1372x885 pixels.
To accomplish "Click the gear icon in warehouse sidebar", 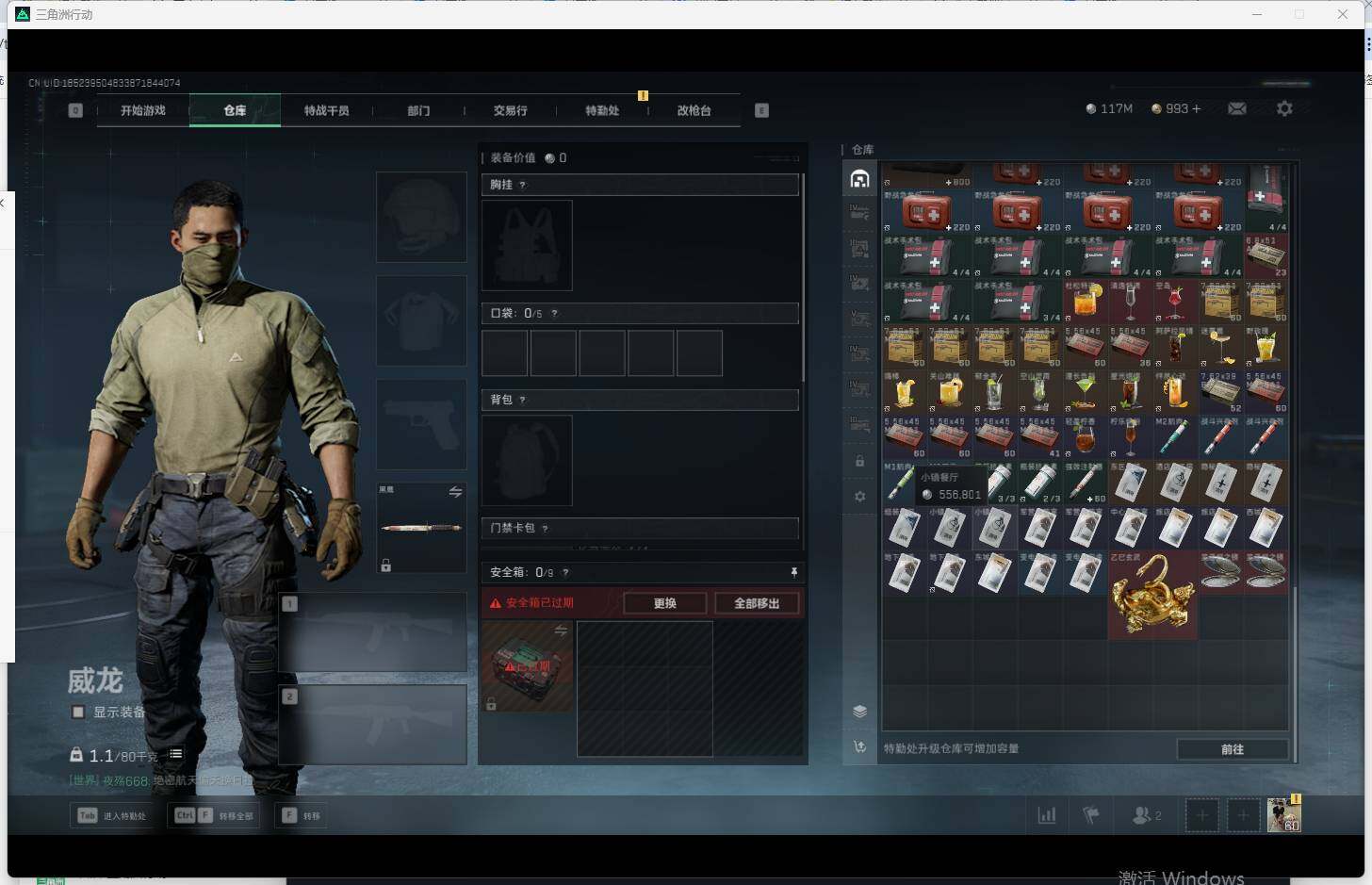I will 859,496.
